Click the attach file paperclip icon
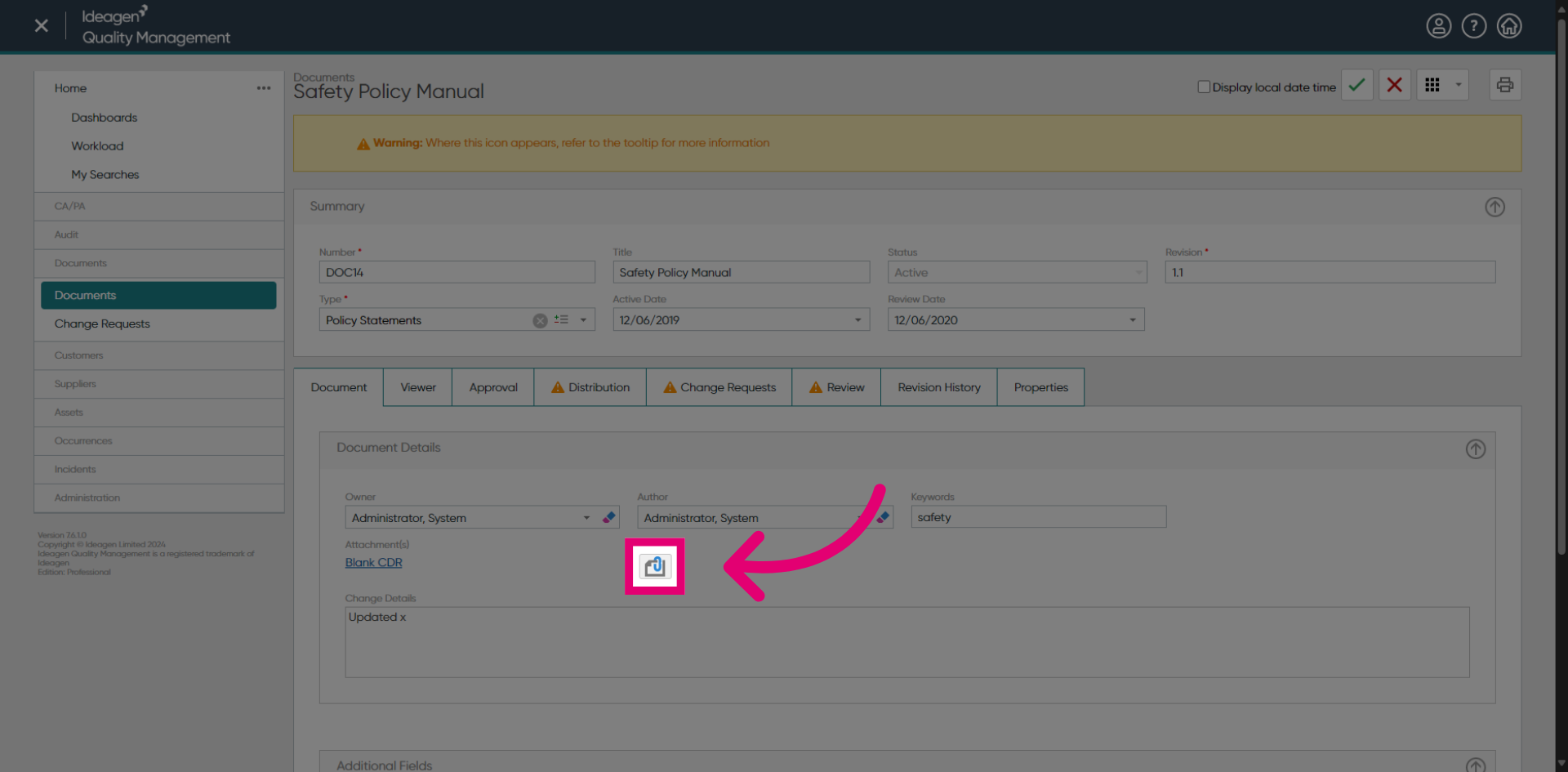The height and width of the screenshot is (772, 1568). point(655,566)
